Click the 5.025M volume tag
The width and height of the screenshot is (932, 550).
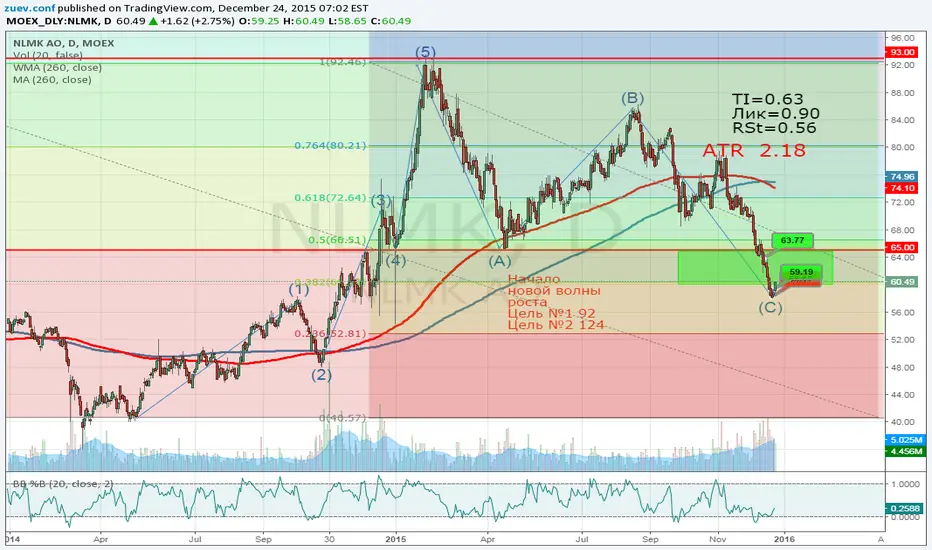(905, 440)
